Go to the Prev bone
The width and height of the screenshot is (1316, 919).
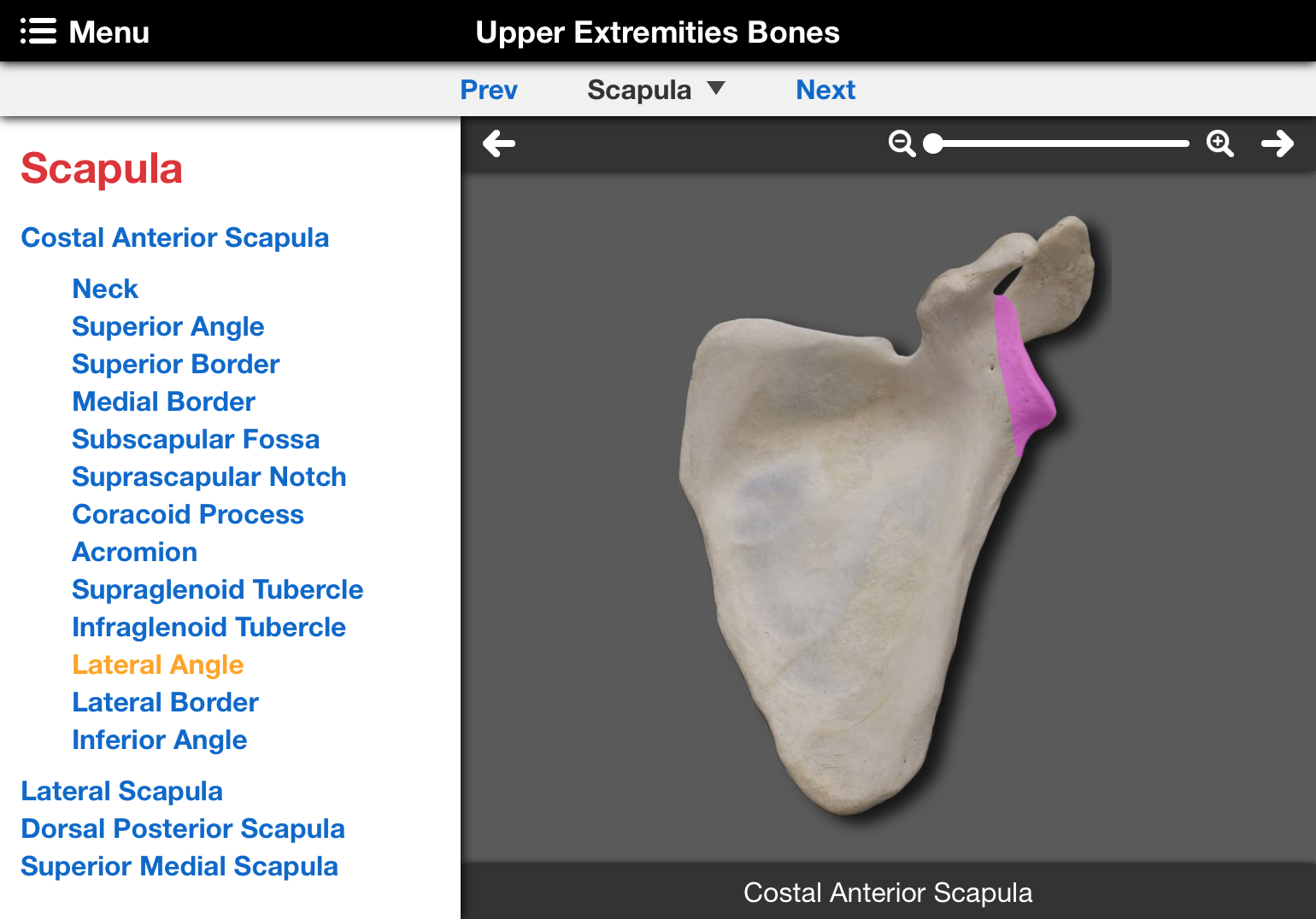[x=489, y=90]
